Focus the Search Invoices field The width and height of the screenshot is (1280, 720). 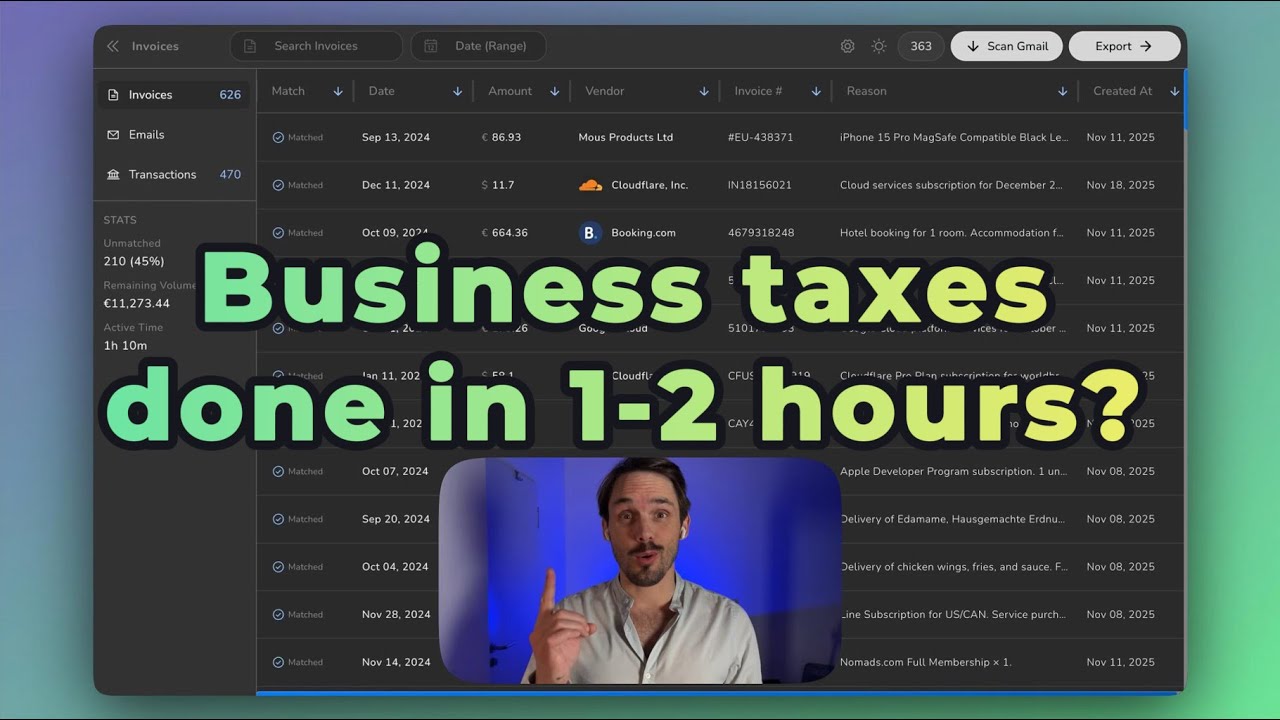[x=316, y=46]
